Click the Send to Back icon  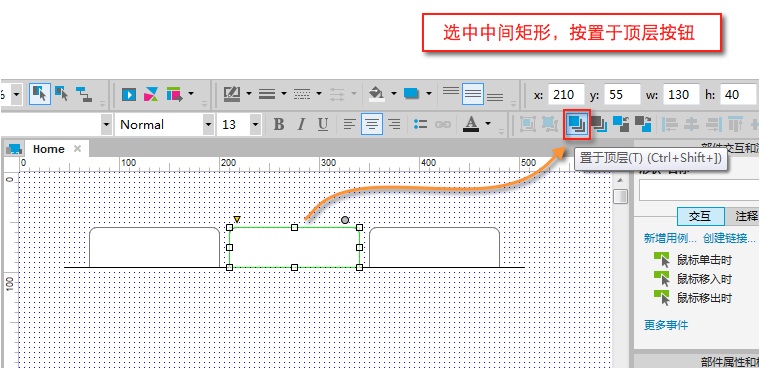pyautogui.click(x=599, y=124)
